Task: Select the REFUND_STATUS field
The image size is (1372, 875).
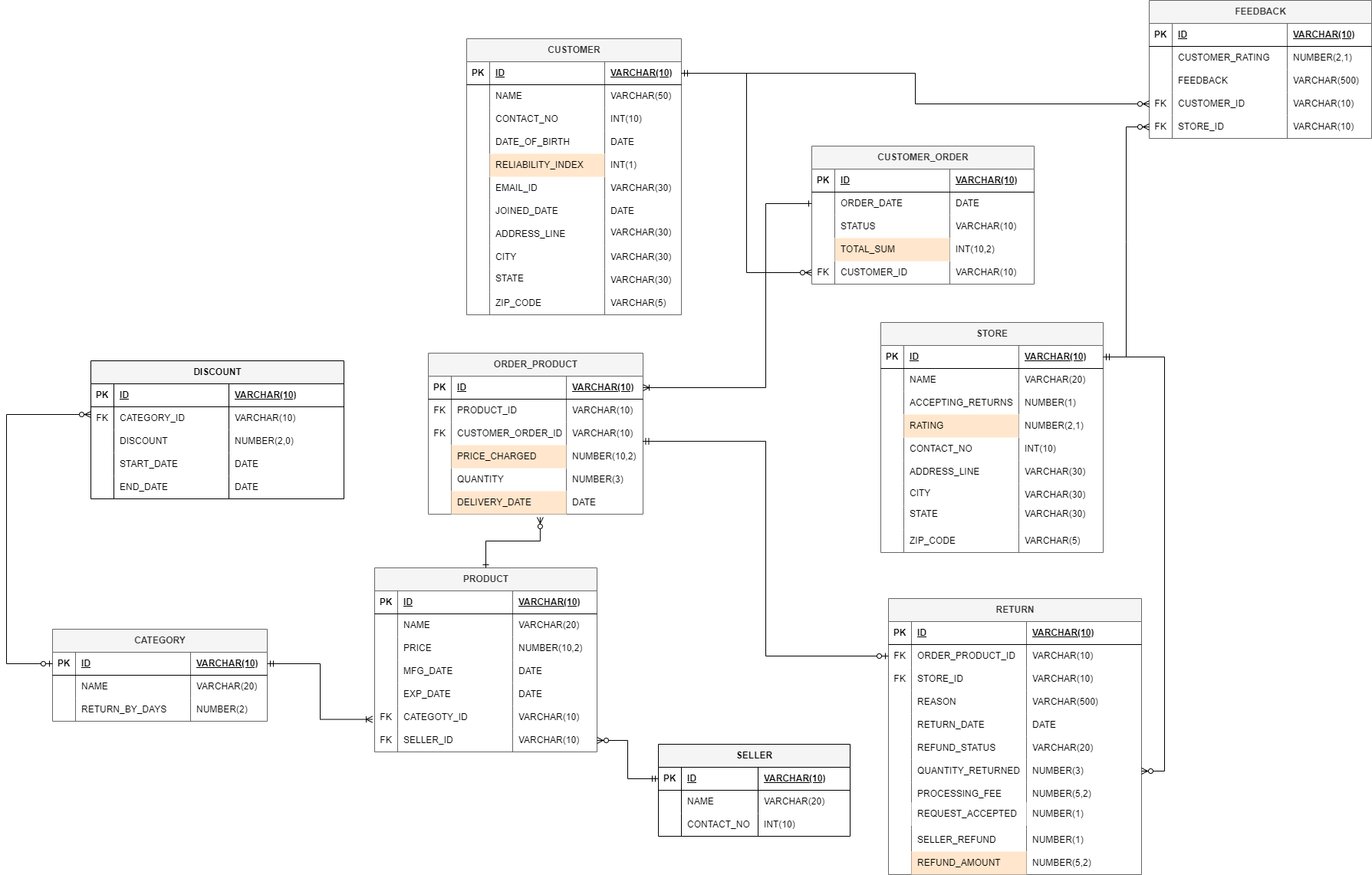Action: pos(956,748)
